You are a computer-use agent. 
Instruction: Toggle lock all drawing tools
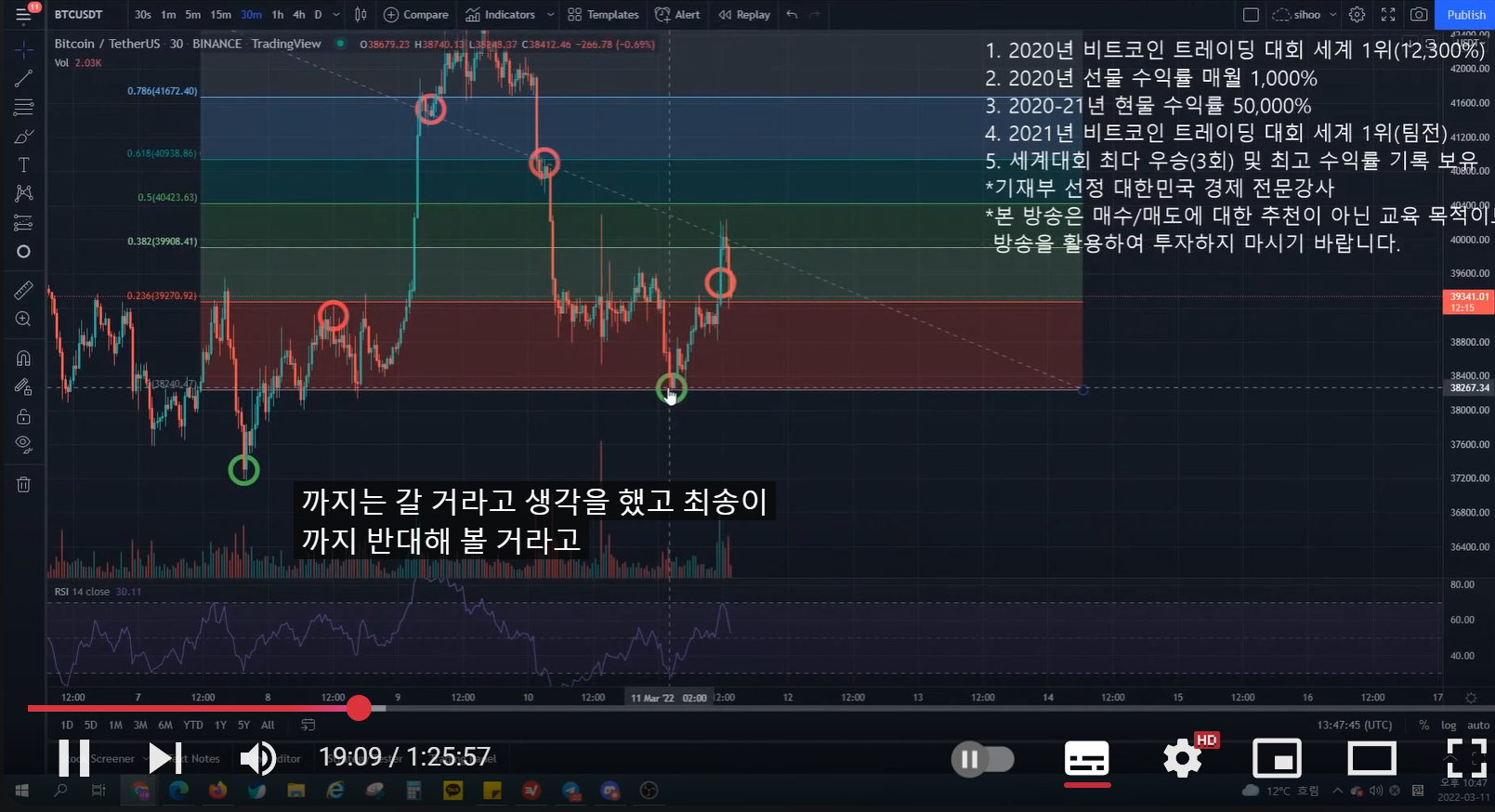[23, 416]
